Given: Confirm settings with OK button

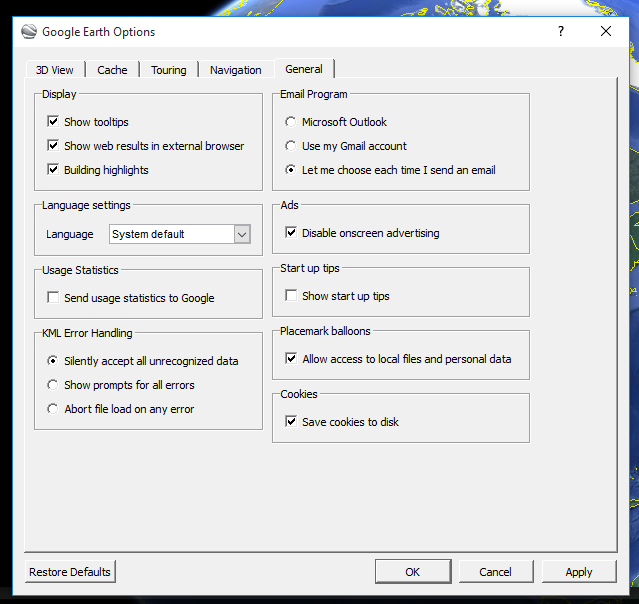Looking at the screenshot, I should pyautogui.click(x=412, y=572).
